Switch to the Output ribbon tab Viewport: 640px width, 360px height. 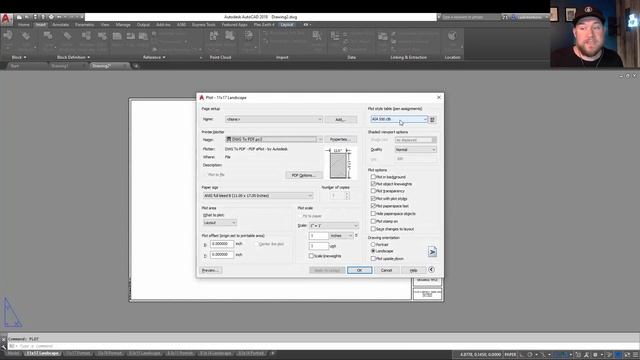(143, 25)
